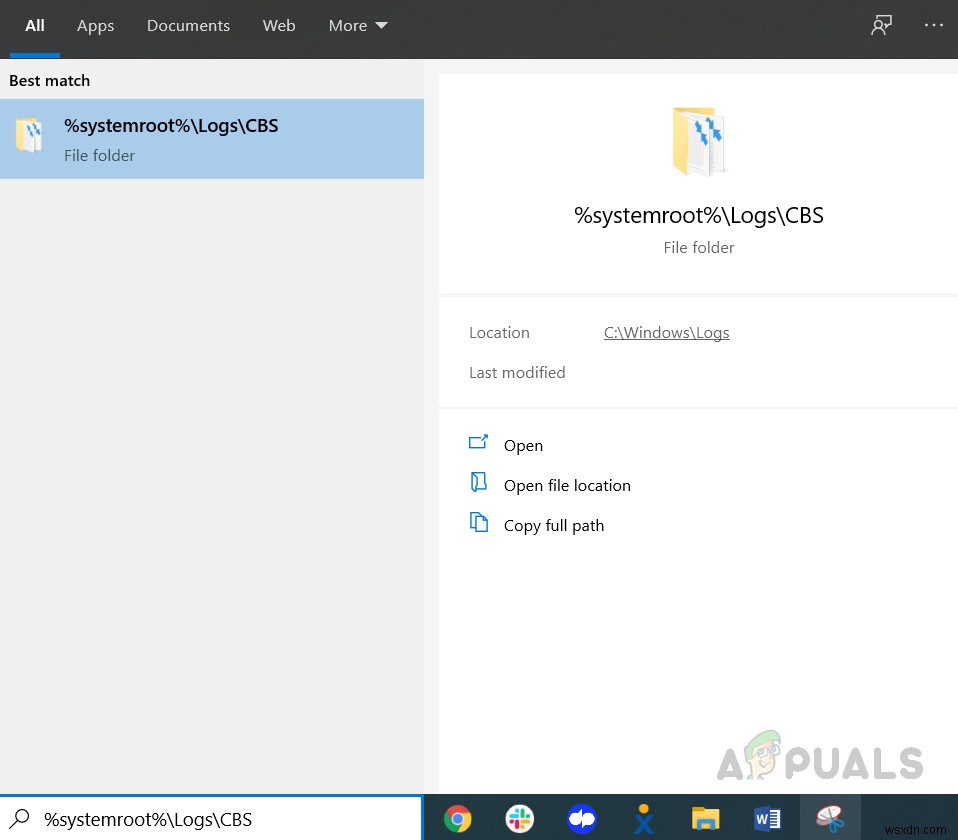This screenshot has width=958, height=840.
Task: Open the blue chat bubbles taskbar app
Action: click(x=582, y=819)
